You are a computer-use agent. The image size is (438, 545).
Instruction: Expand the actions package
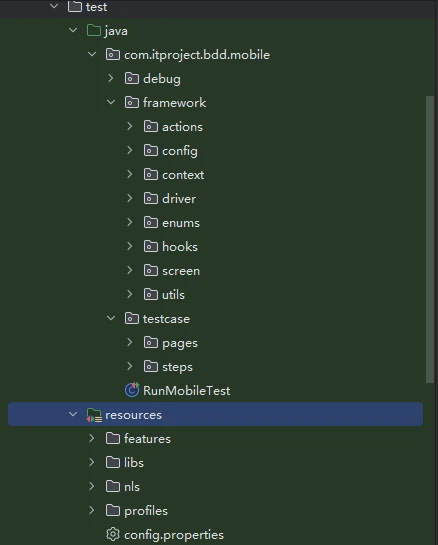click(130, 126)
